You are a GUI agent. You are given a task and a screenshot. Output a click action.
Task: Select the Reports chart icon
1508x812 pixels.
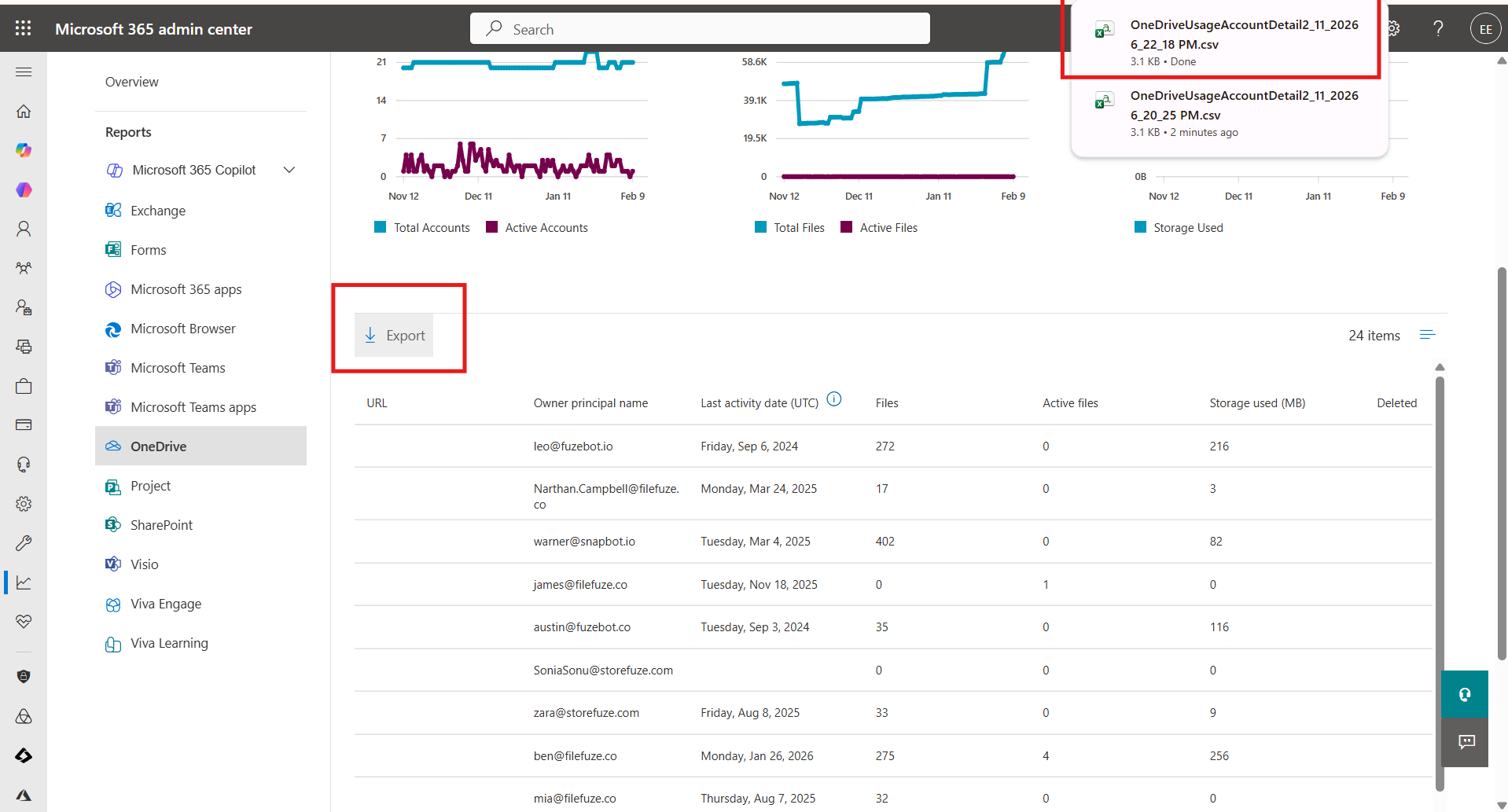coord(23,582)
